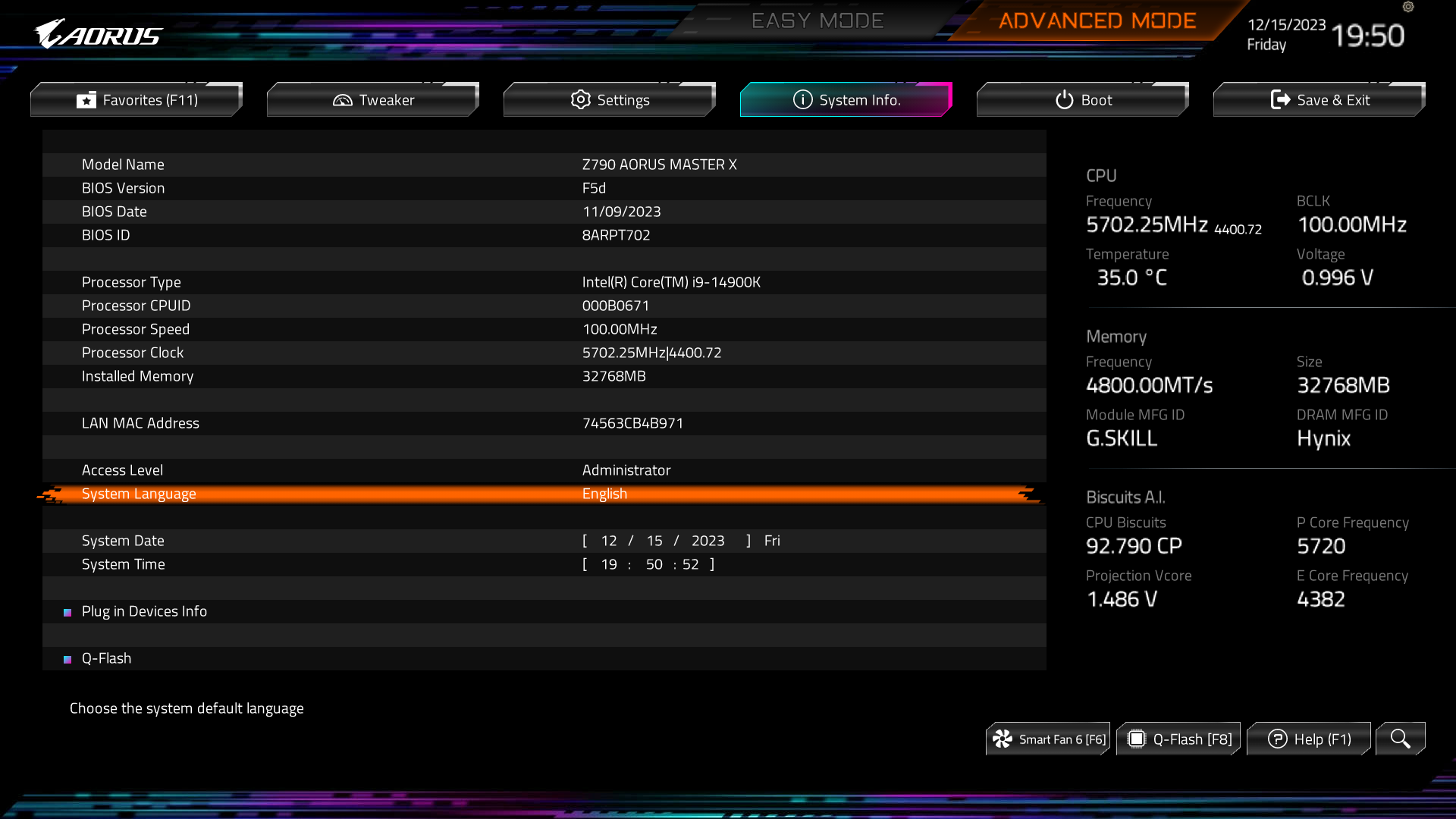Screen dimensions: 1456x819
Task: Click the Save & Exit arrow icon
Action: coord(1281,100)
